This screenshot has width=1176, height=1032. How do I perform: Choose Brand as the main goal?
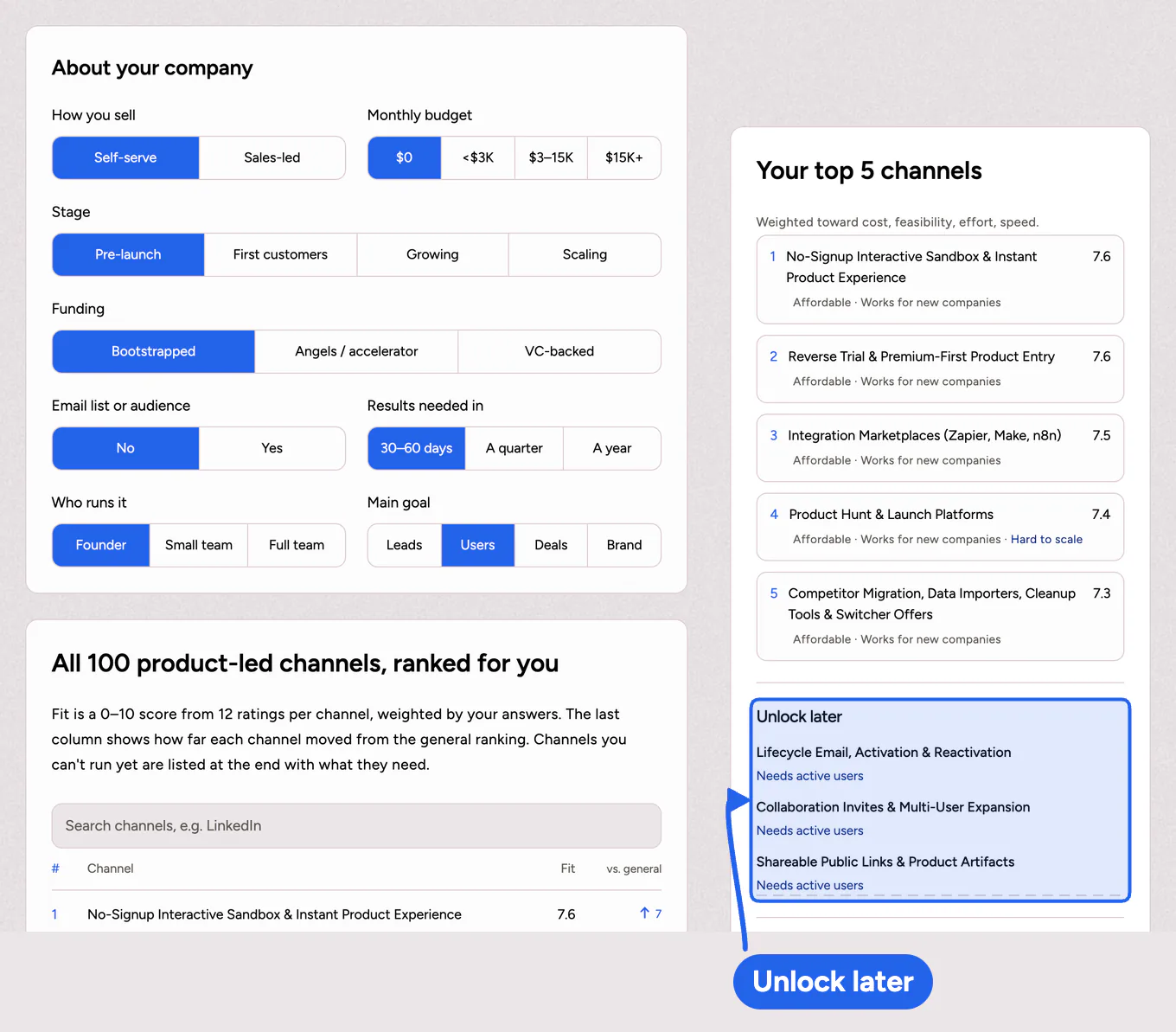624,545
